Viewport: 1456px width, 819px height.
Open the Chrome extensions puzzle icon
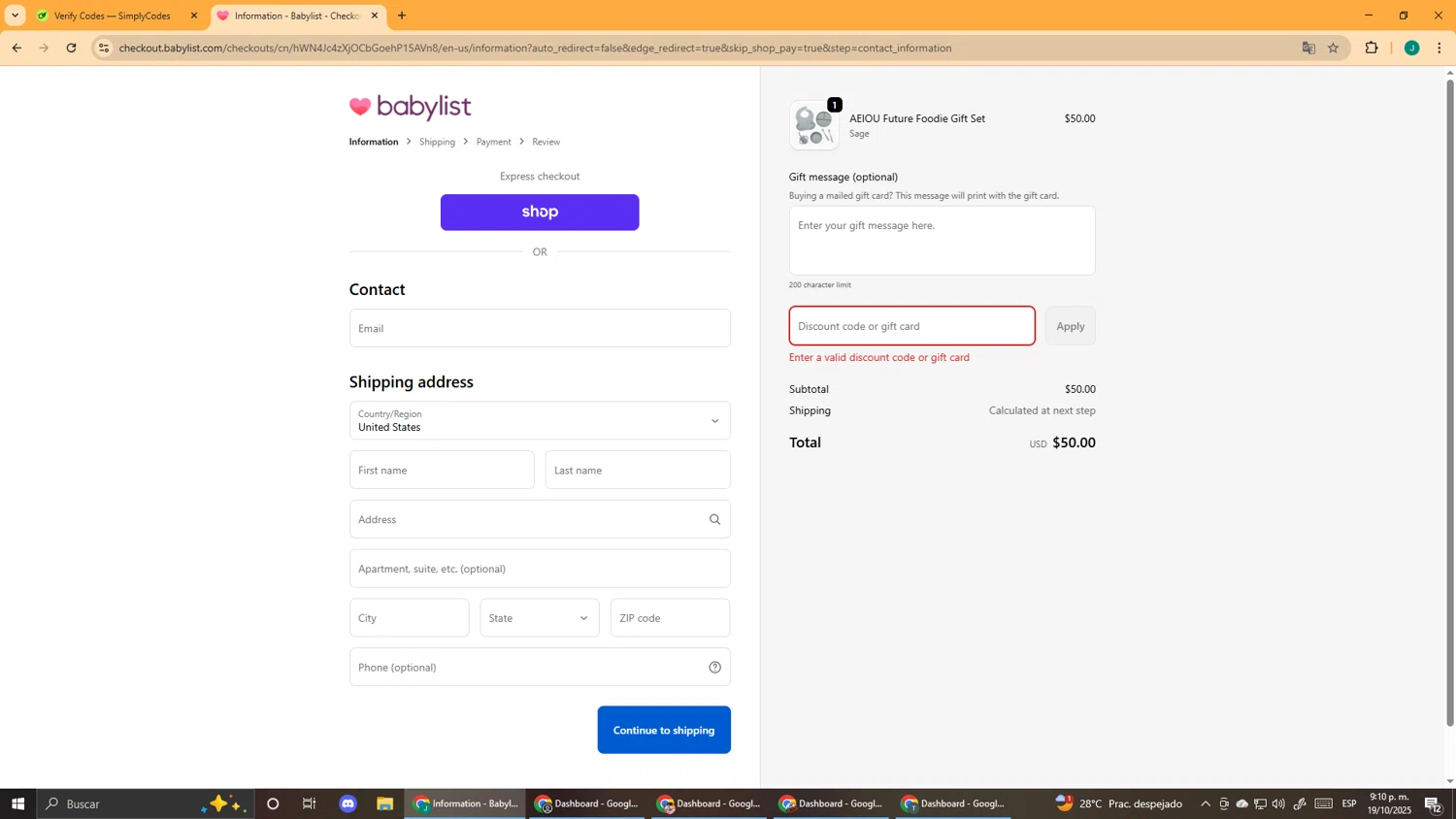pos(1371,48)
